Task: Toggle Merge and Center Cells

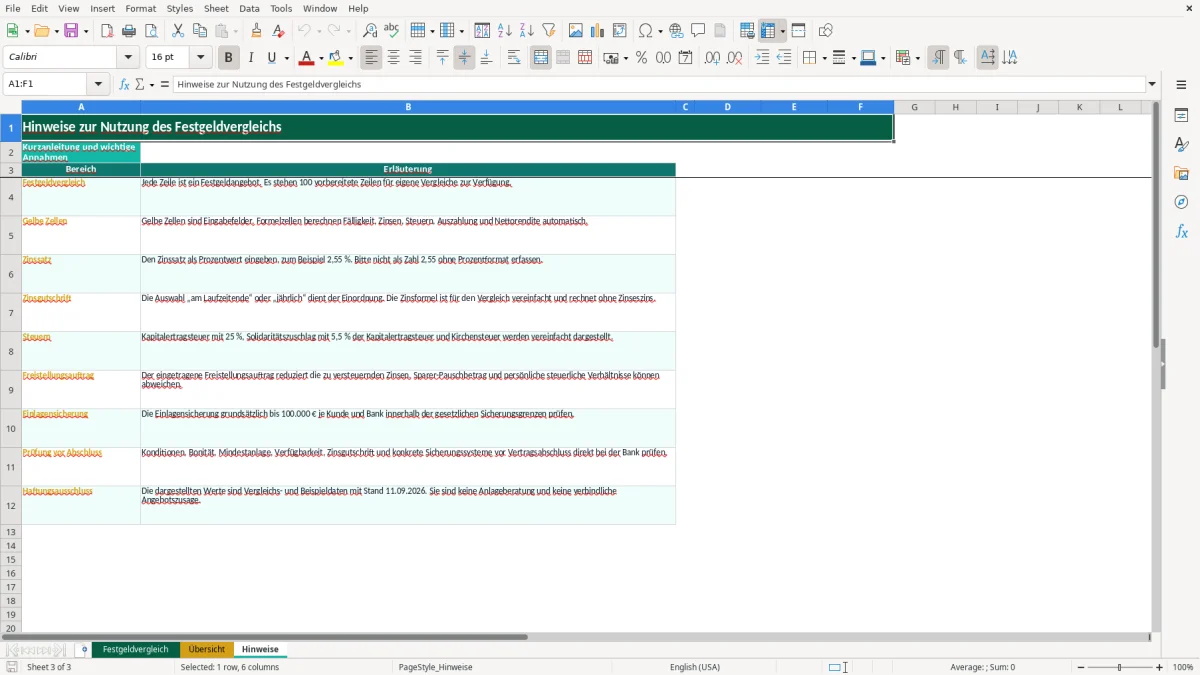Action: [x=541, y=58]
